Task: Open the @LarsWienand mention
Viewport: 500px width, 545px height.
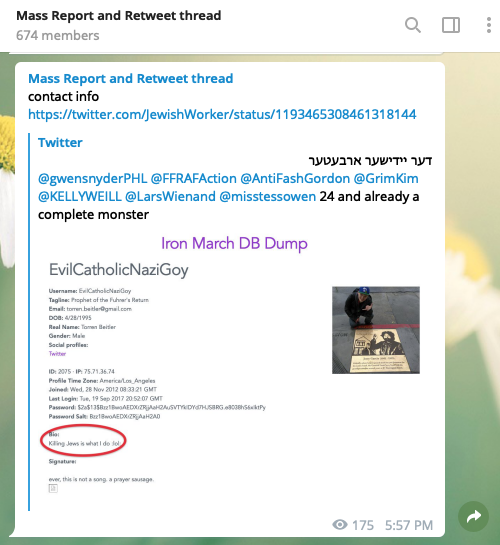Action: click(x=170, y=196)
